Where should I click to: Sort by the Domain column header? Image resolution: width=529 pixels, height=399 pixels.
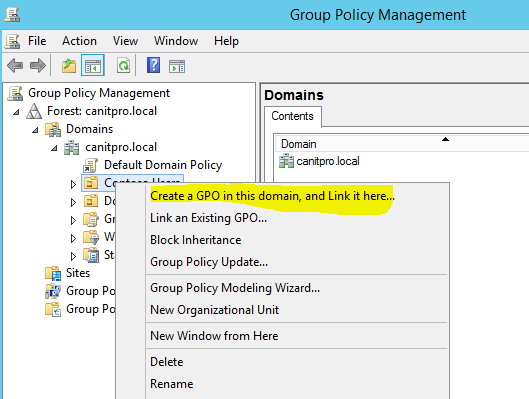point(401,144)
